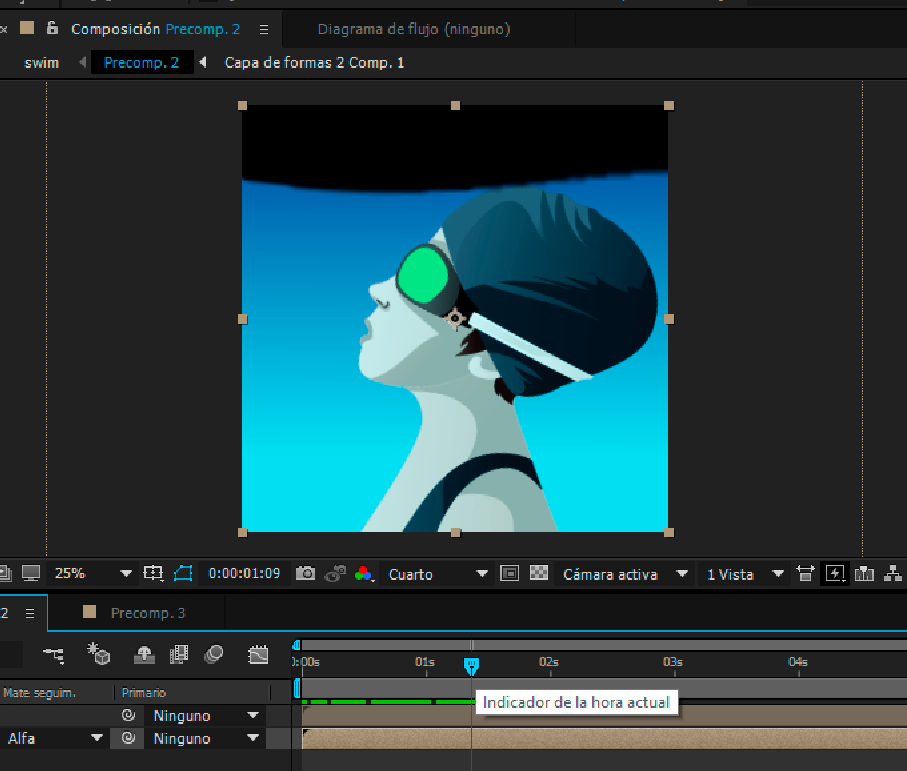The width and height of the screenshot is (907, 771).
Task: Toggle the region of interest
Action: [509, 573]
